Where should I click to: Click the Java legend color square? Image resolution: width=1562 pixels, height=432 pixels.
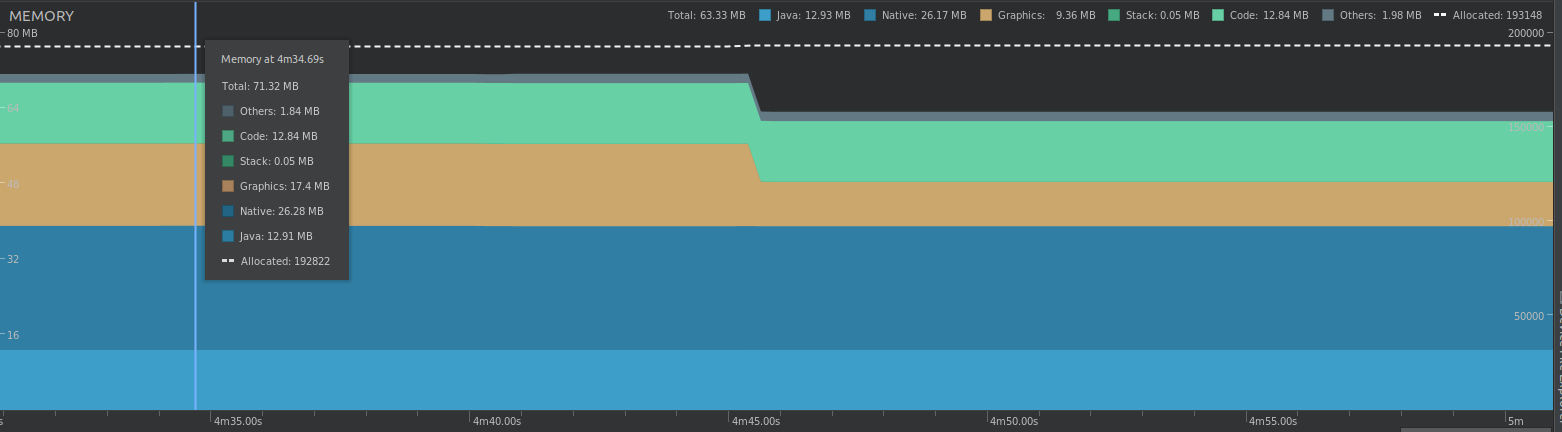(765, 15)
